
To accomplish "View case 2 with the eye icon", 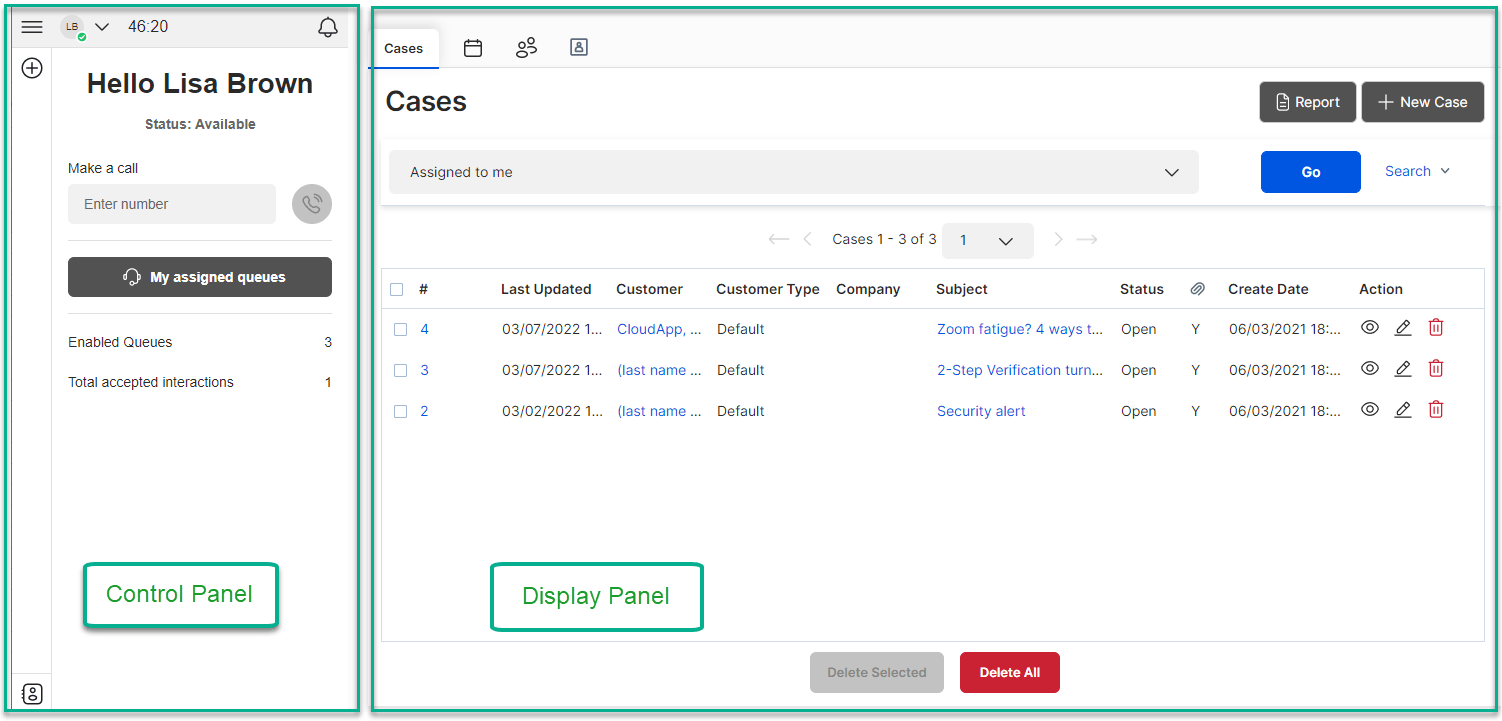I will click(x=1370, y=409).
